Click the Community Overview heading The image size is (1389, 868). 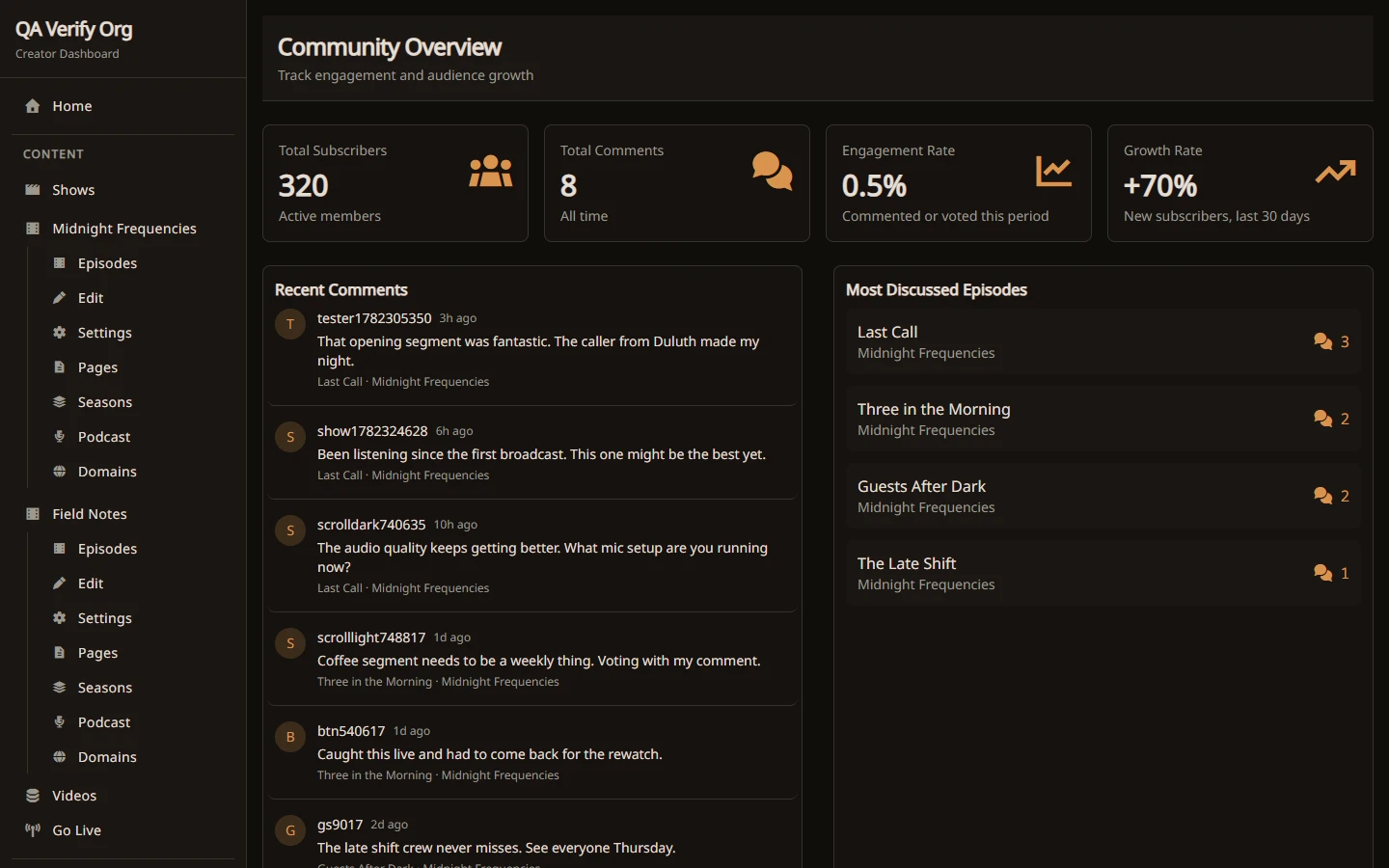click(390, 47)
